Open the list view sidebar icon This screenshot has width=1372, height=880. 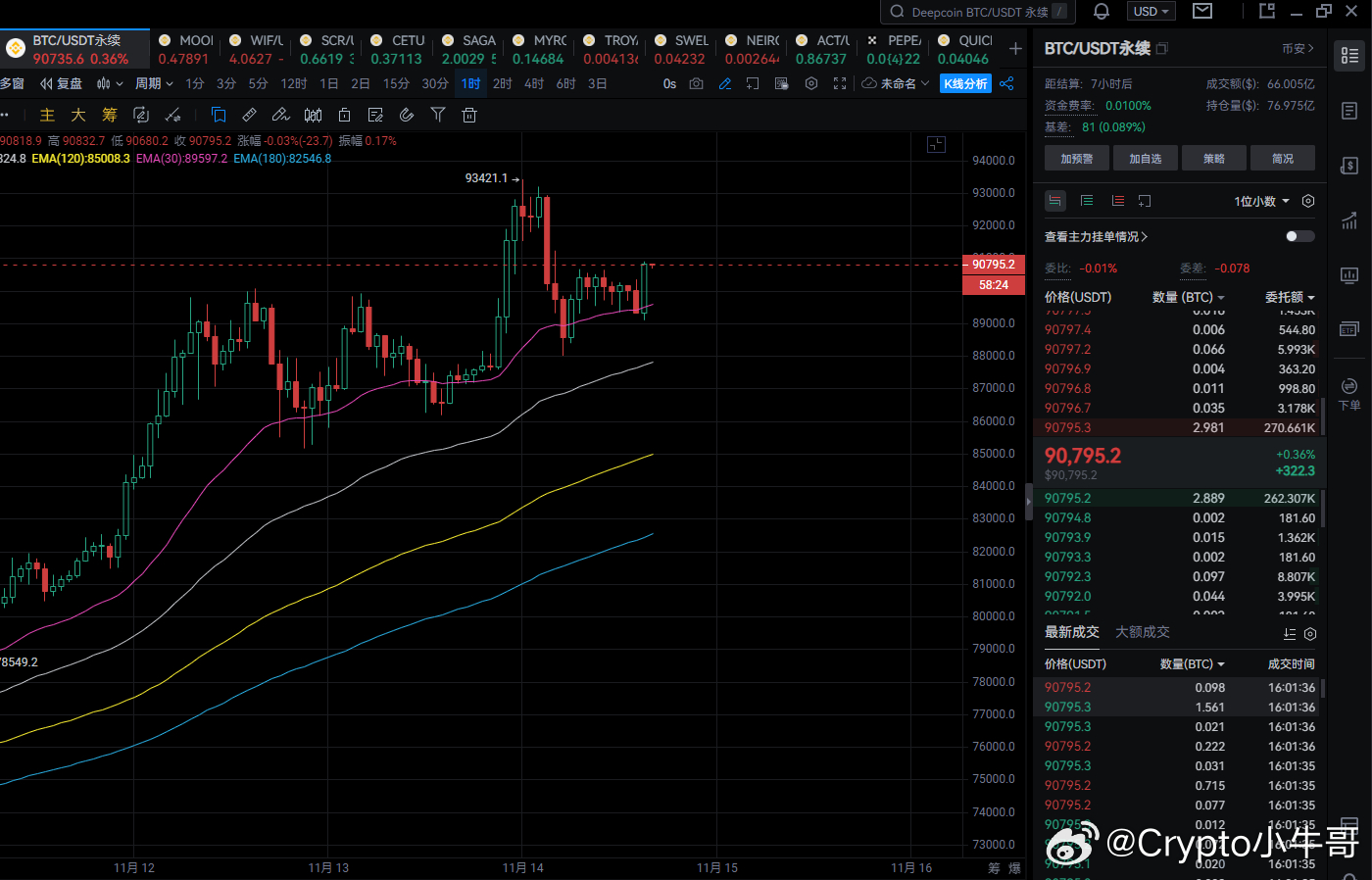click(x=1349, y=56)
